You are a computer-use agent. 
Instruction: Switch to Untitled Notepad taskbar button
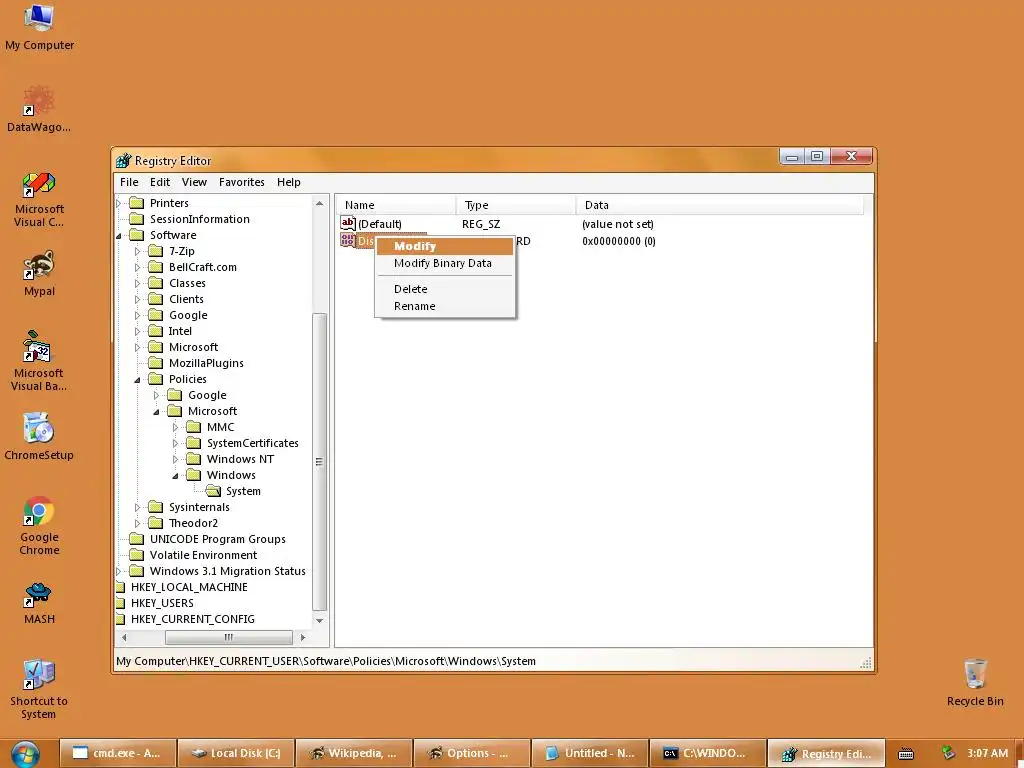point(590,754)
